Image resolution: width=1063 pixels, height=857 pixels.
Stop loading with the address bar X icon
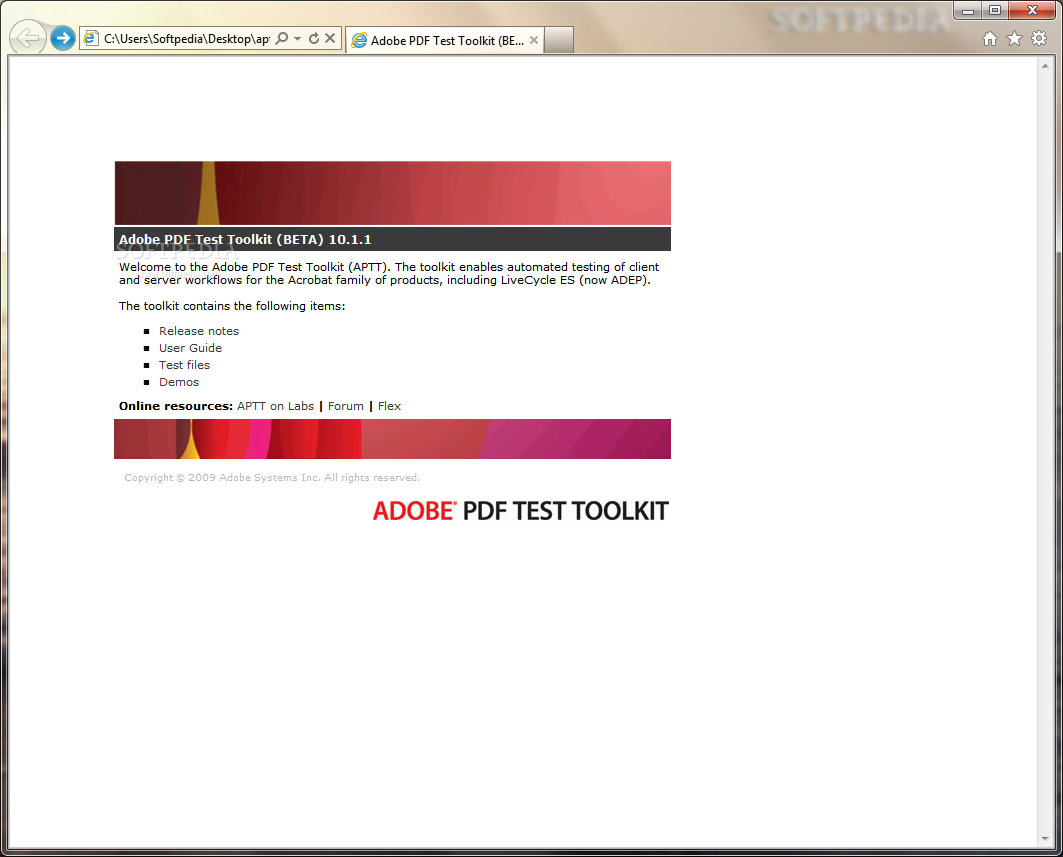pos(330,38)
